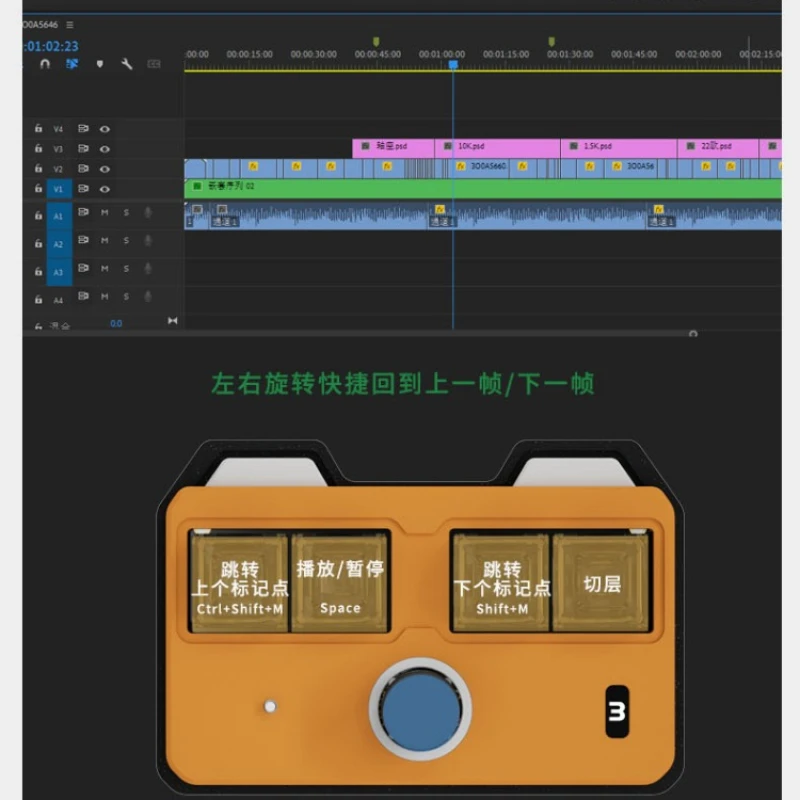Viewport: 800px width, 800px height.
Task: Hide track V1 with eye icon
Action: (105, 189)
